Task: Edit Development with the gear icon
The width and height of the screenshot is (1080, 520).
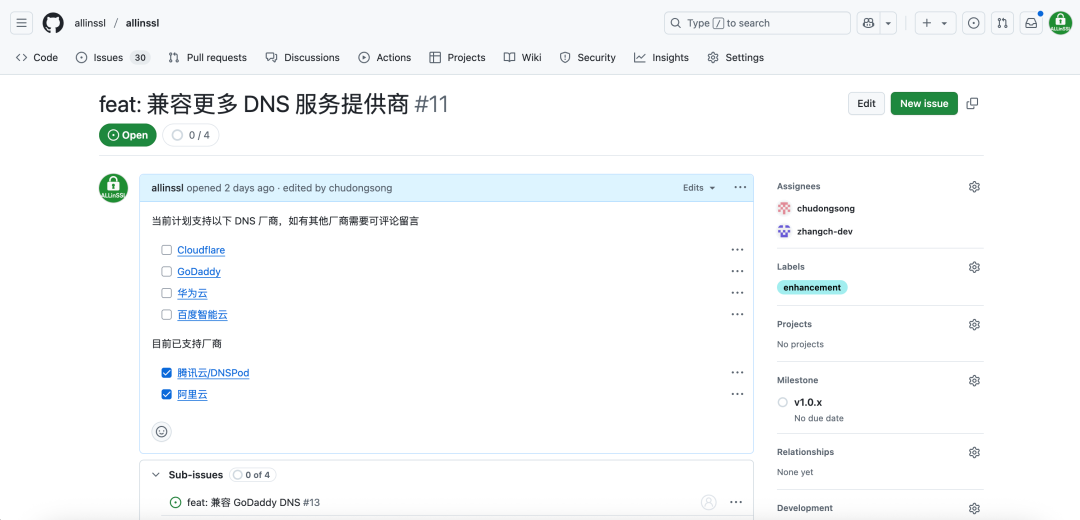Action: click(x=974, y=508)
